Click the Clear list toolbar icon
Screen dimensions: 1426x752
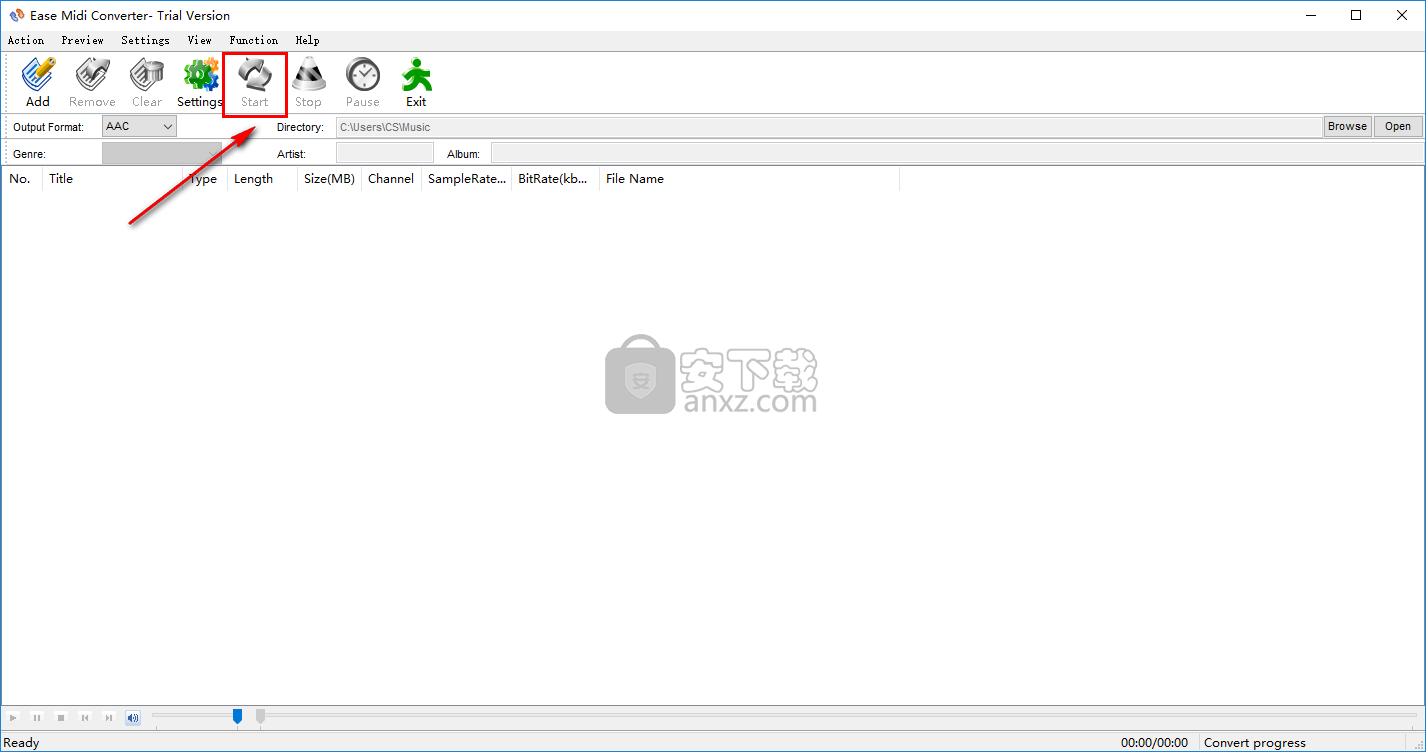(147, 83)
